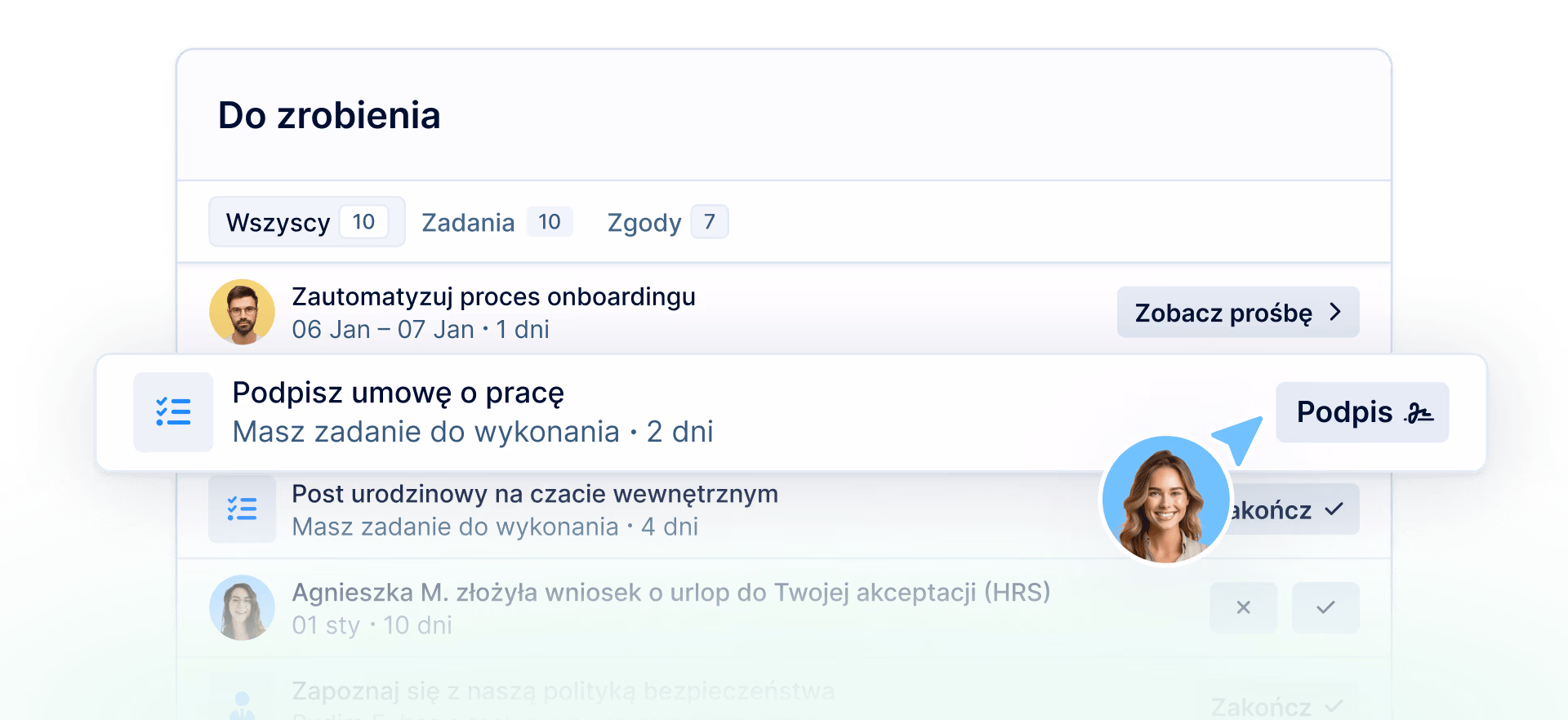Screen dimensions: 1568x720
Task: Click the checklist icon beside Post urodzinowy
Action: pos(242,509)
